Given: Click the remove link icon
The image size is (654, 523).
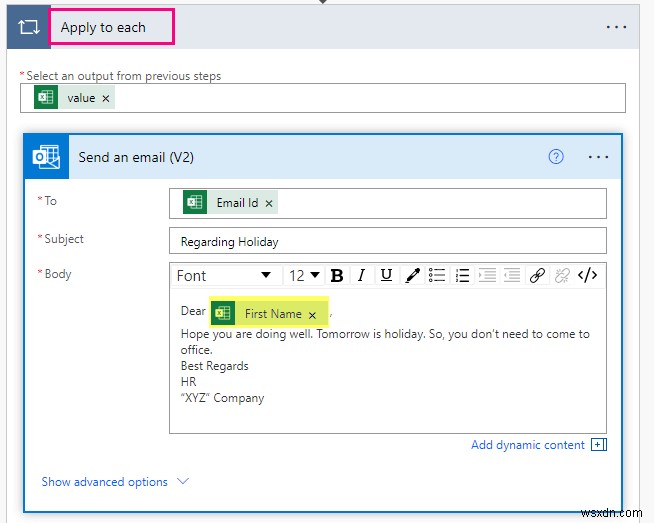Looking at the screenshot, I should pos(562,276).
